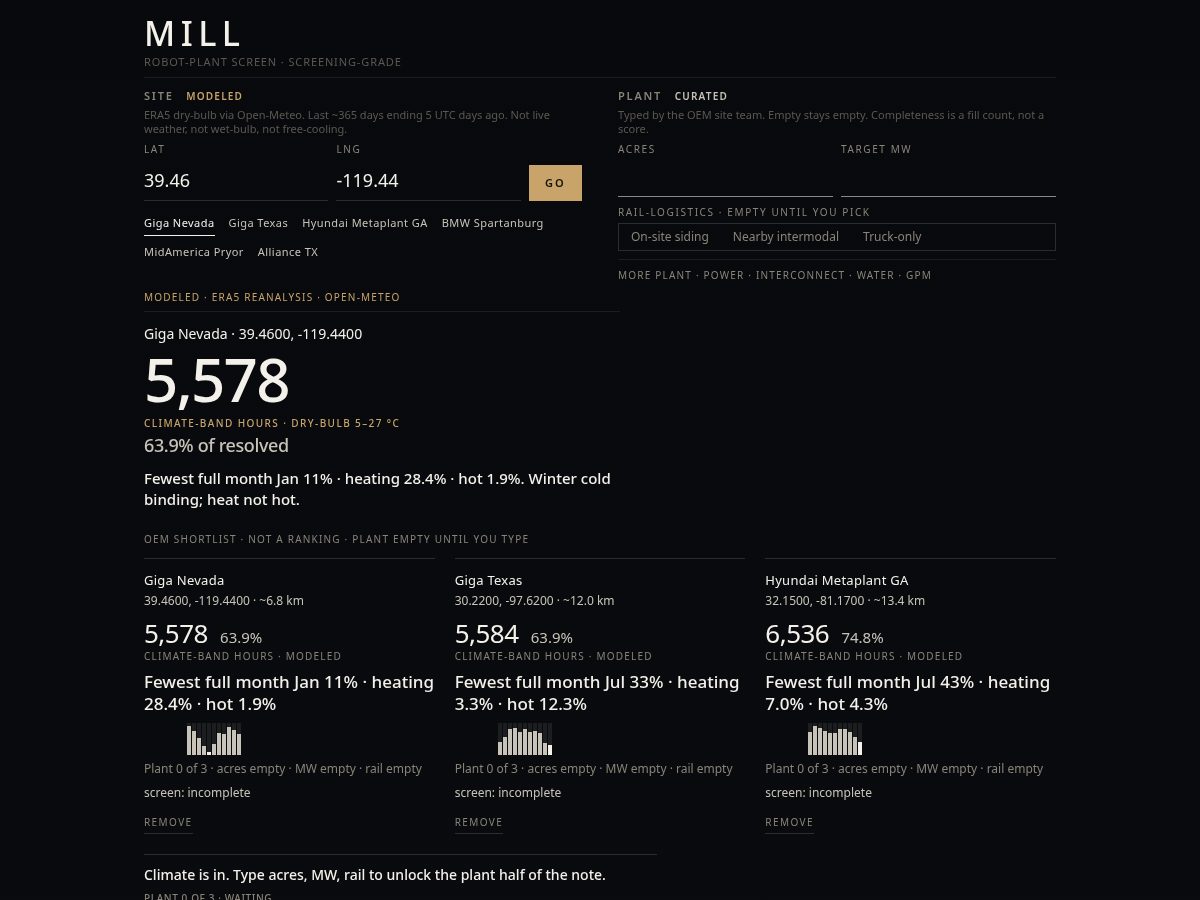1200x900 pixels.
Task: Select the Giga Nevada site preset
Action: click(179, 223)
